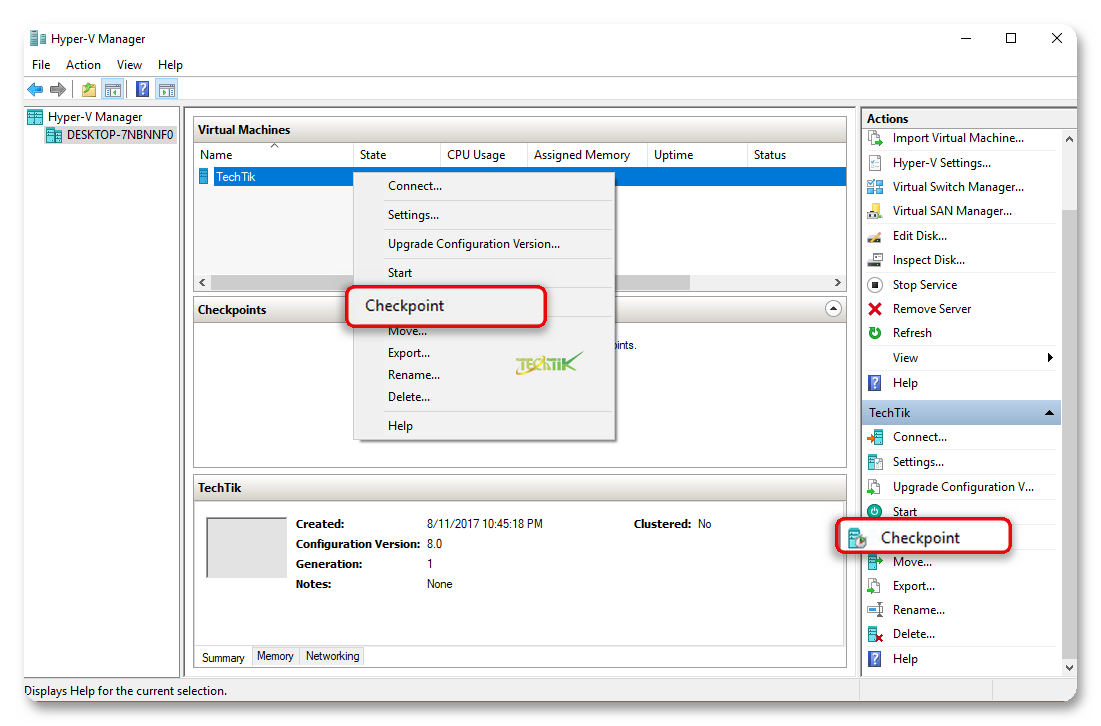This screenshot has height=726, width=1101.
Task: Click the Virtual Machines horizontal scrollbar
Action: coord(520,283)
